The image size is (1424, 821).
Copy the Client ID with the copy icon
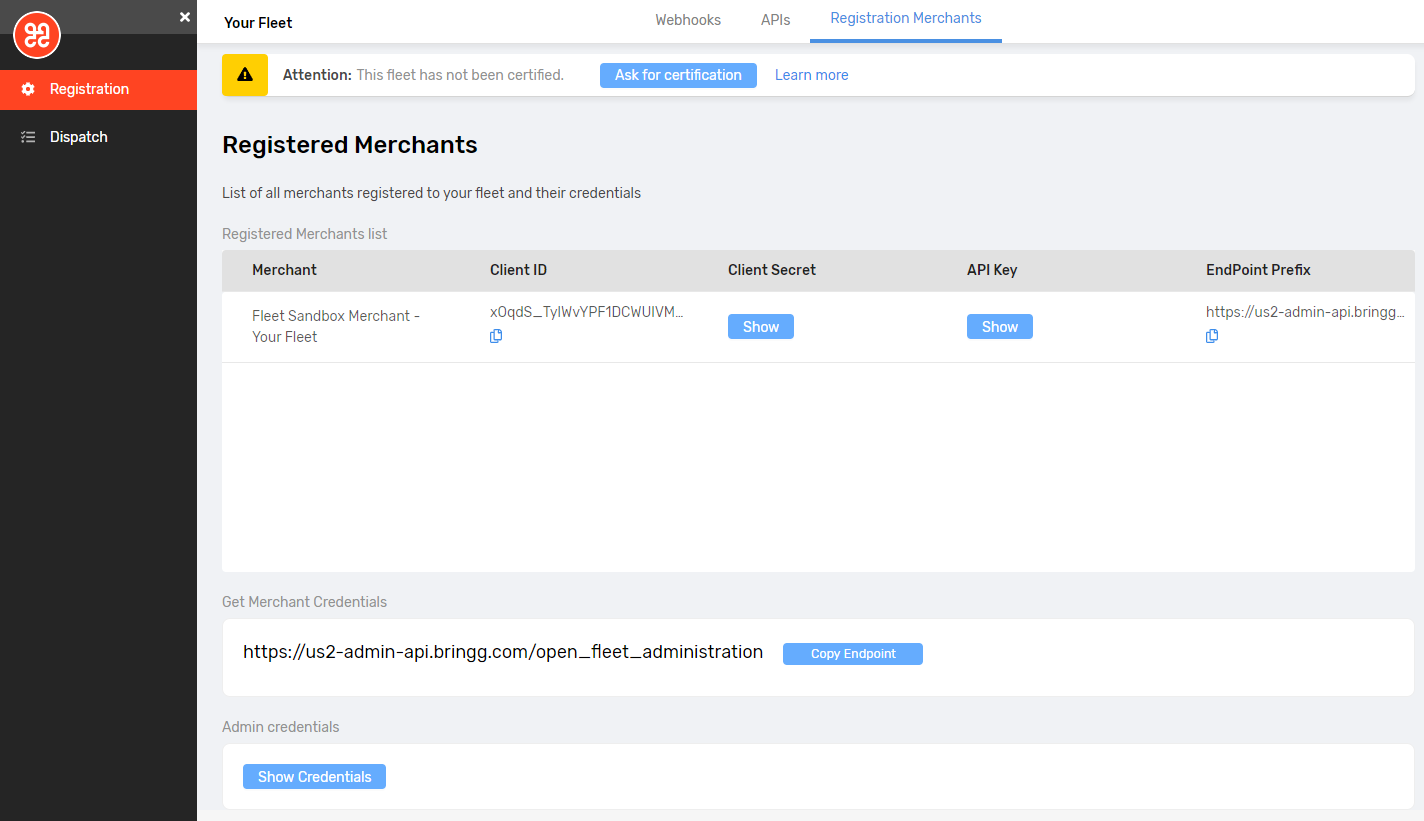(496, 336)
